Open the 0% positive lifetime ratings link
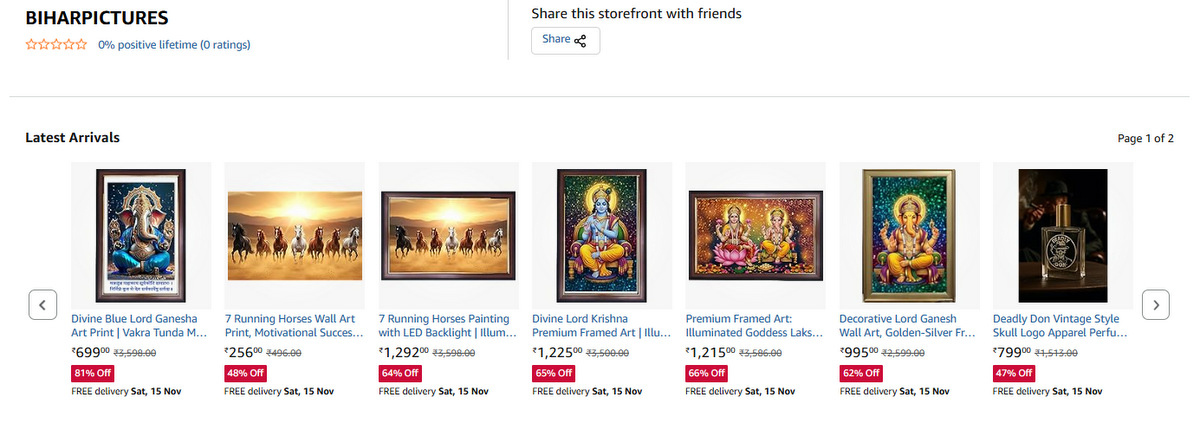 [174, 45]
